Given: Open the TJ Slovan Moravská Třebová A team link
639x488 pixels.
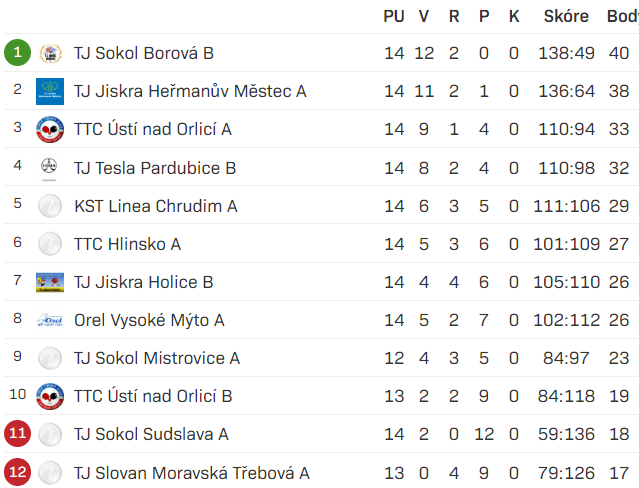Looking at the screenshot, I should click(192, 473).
